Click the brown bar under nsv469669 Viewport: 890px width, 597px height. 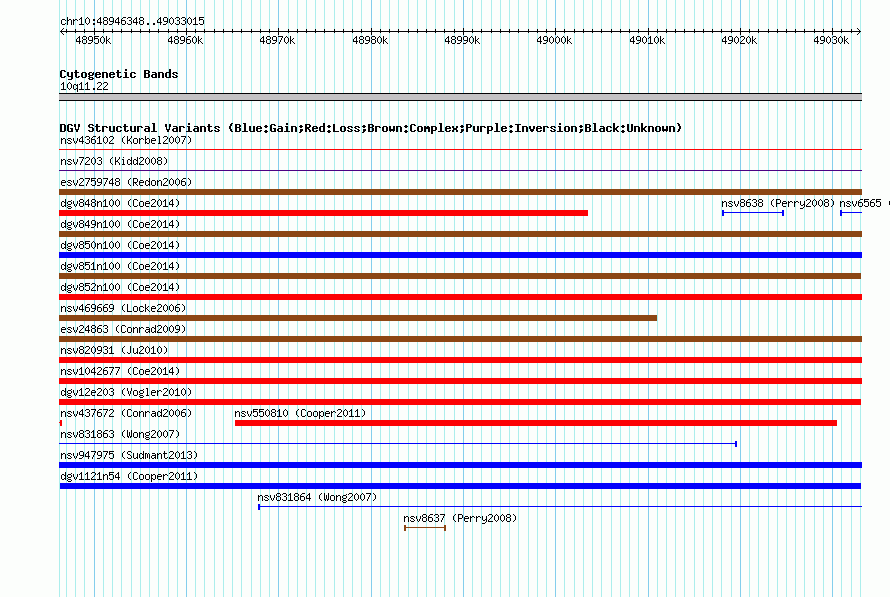click(x=358, y=318)
